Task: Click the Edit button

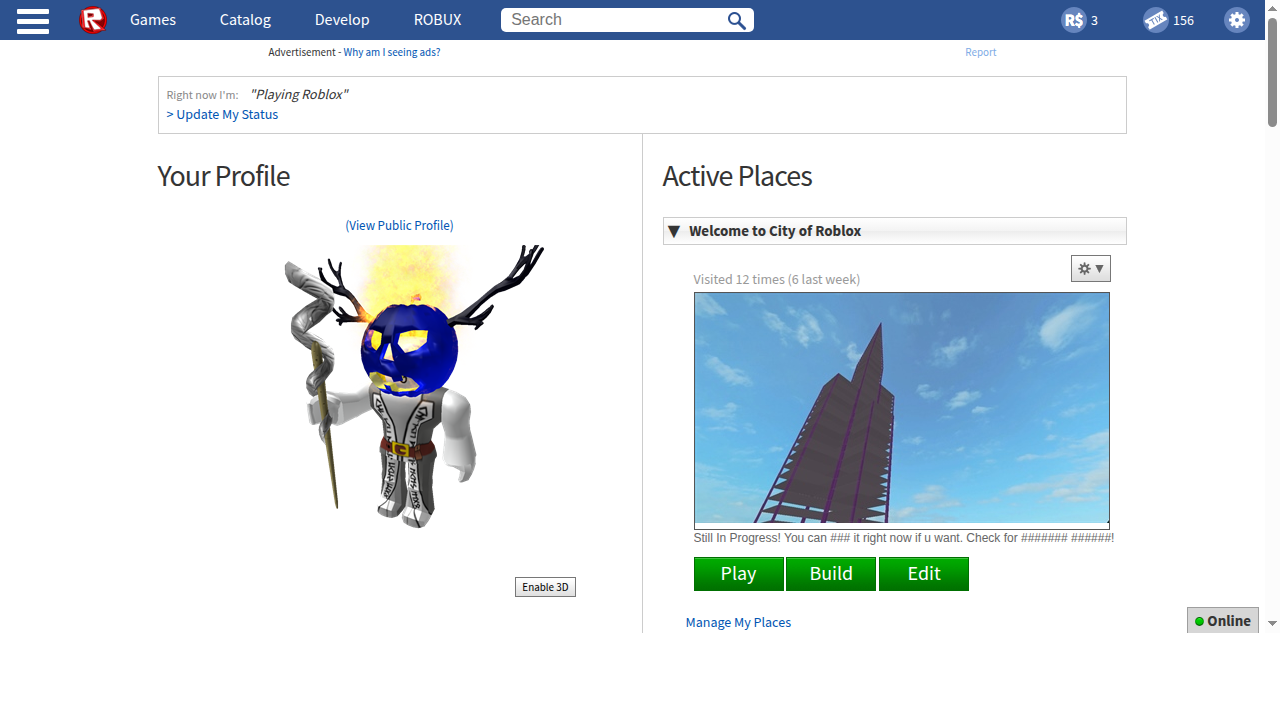Action: pyautogui.click(x=924, y=574)
